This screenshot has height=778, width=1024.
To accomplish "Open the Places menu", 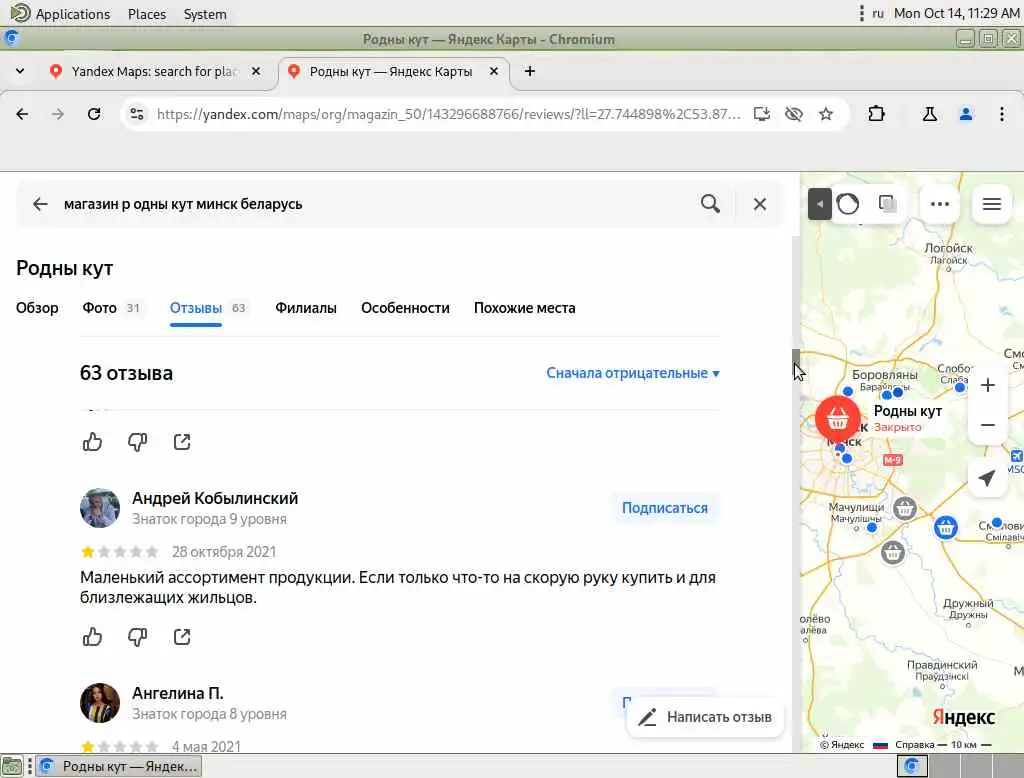I will (147, 14).
